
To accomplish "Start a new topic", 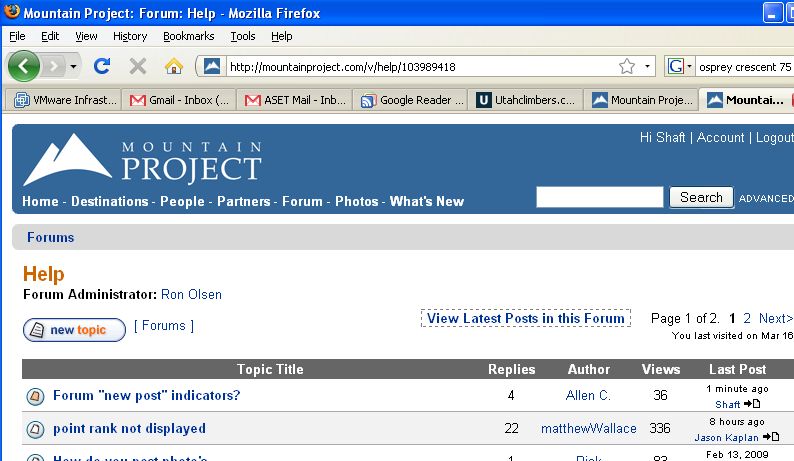I will pyautogui.click(x=74, y=330).
